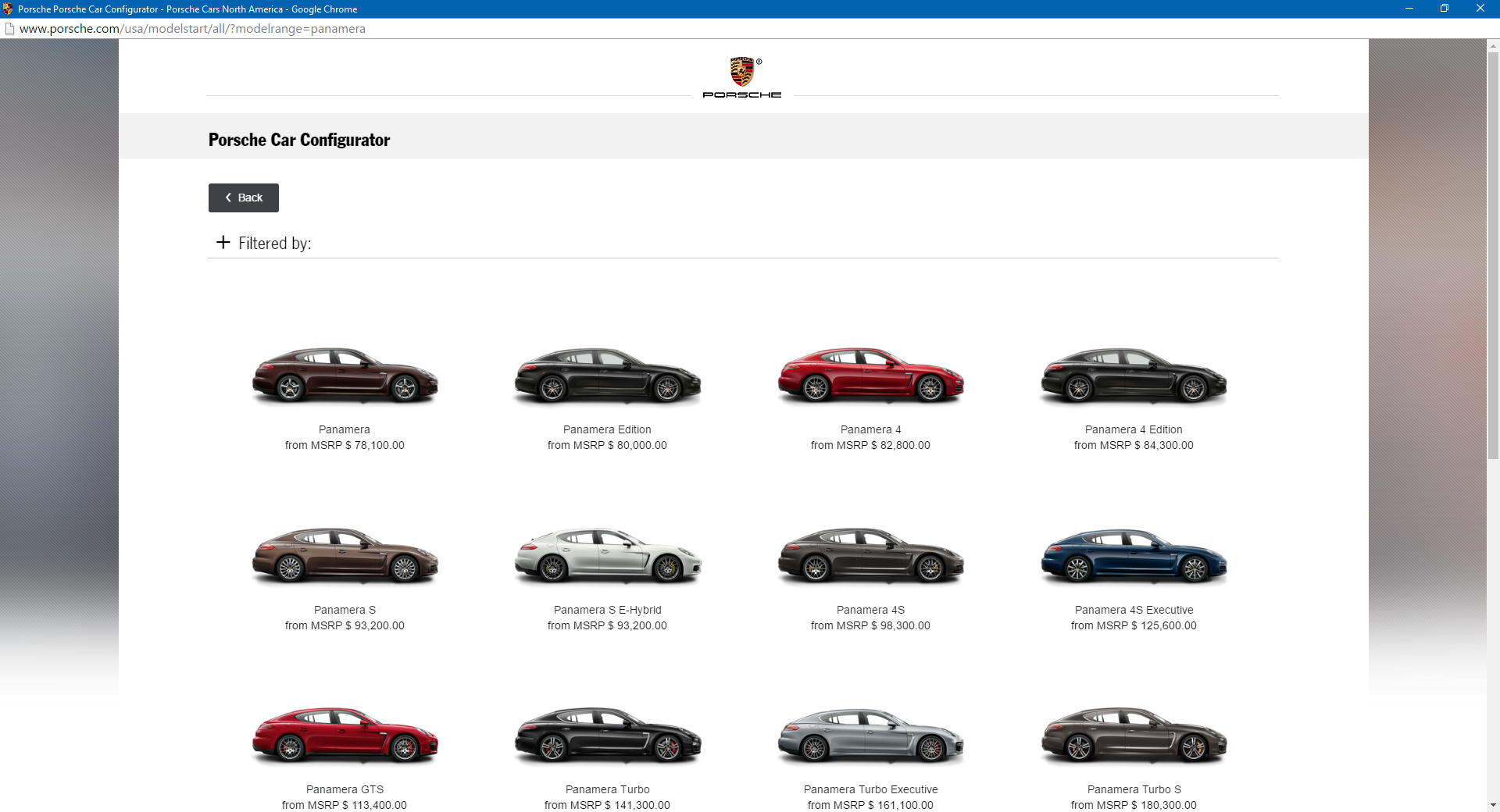1500x812 pixels.
Task: Select the brown Panamera car image
Action: pyautogui.click(x=345, y=376)
